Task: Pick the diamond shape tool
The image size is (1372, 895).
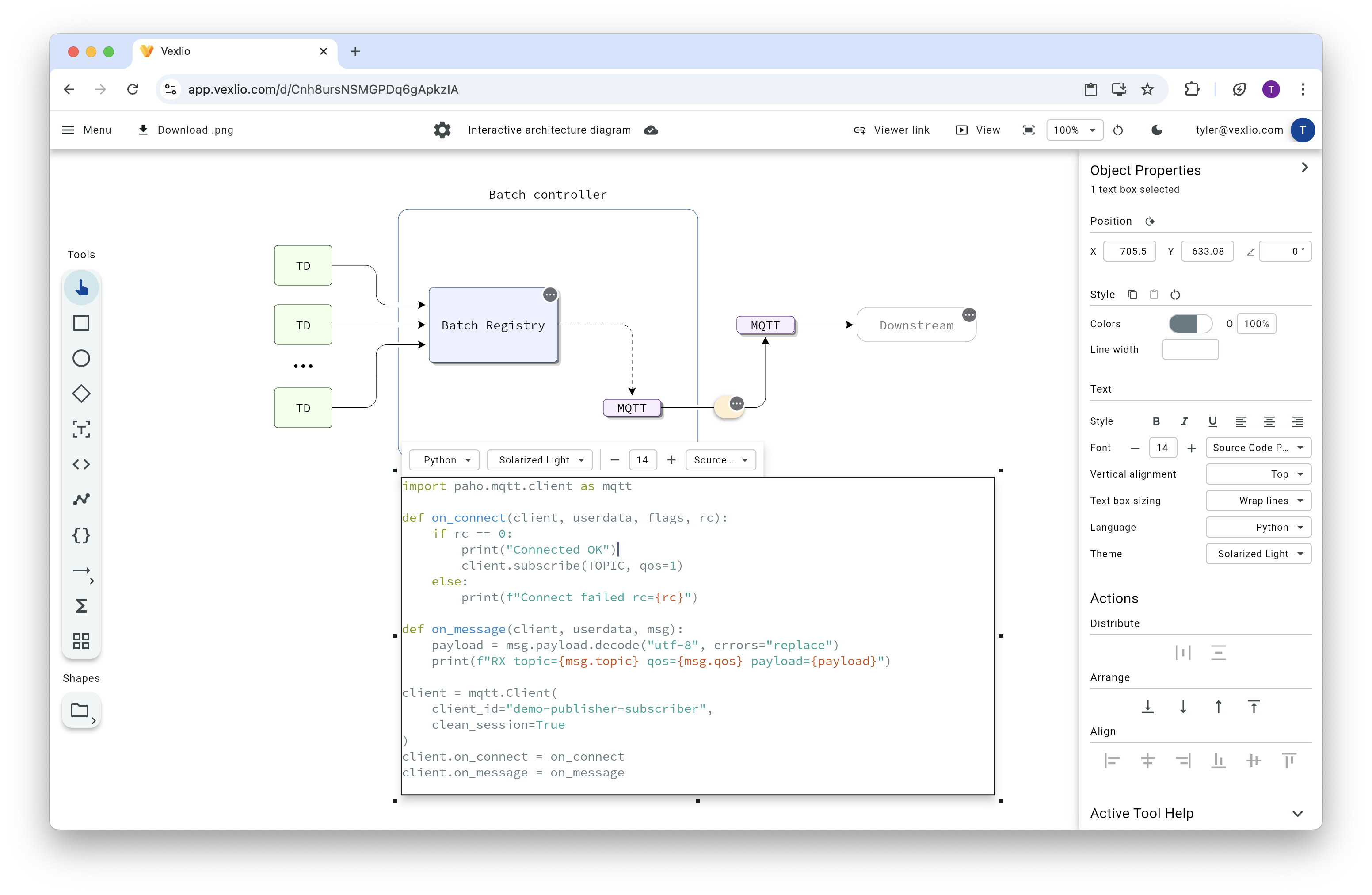Action: [x=81, y=394]
